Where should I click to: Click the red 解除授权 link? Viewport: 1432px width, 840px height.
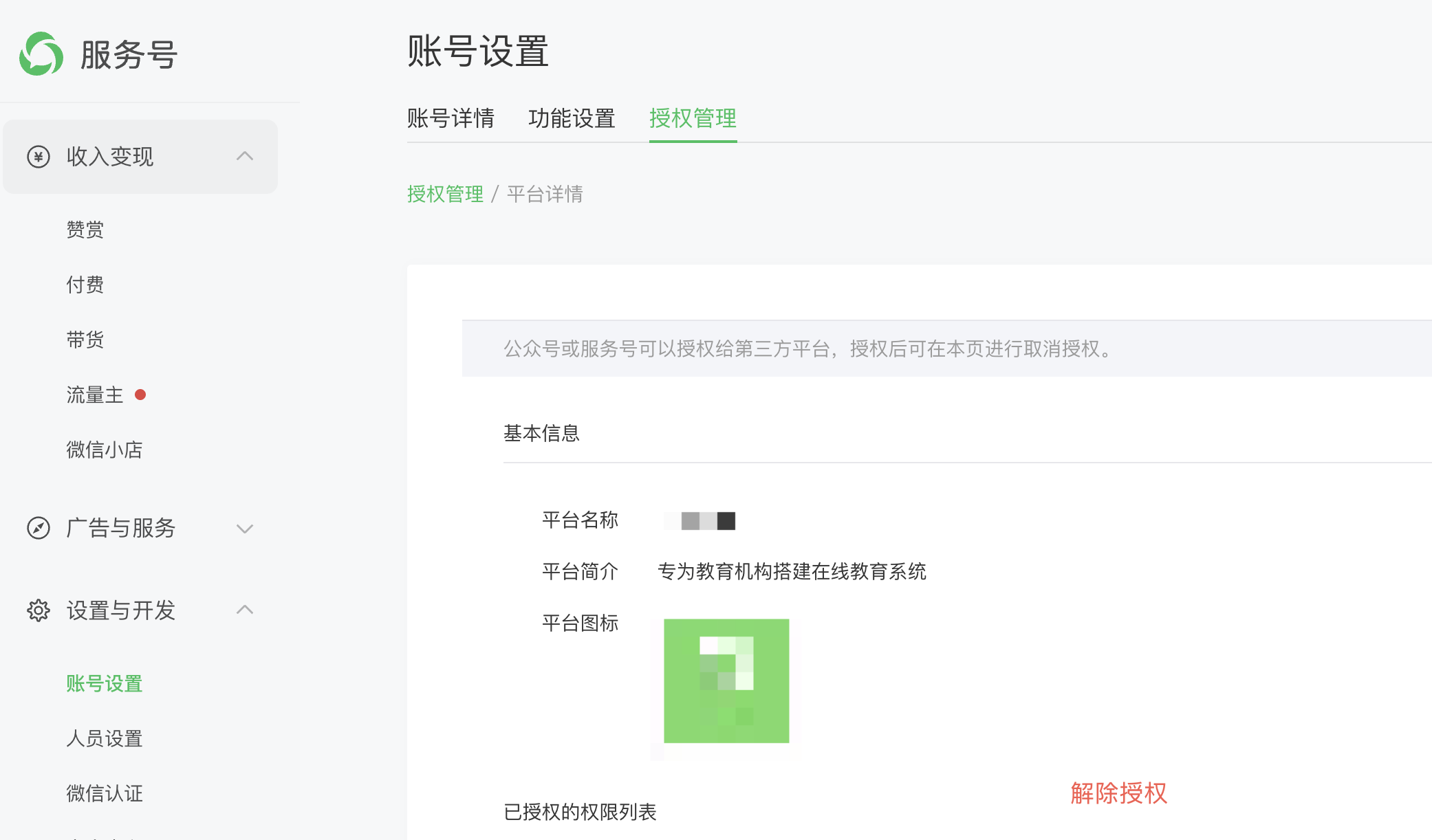(x=1118, y=793)
